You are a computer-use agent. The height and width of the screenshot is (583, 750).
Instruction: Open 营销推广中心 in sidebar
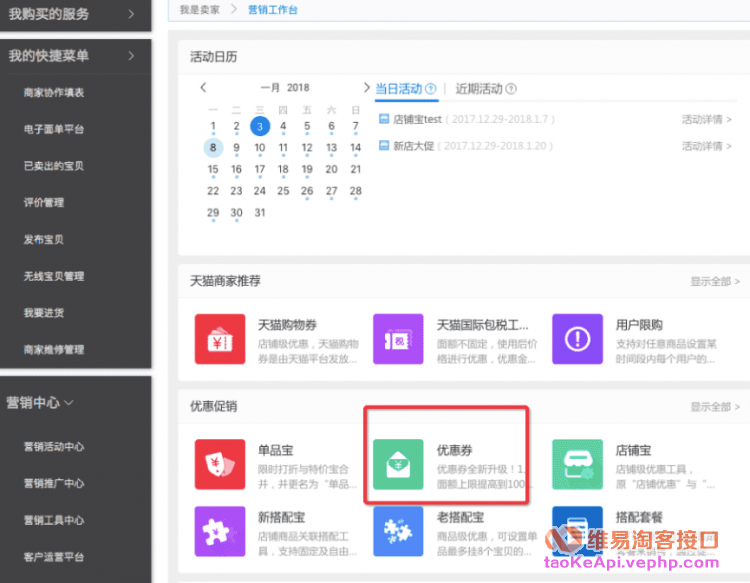[54, 484]
